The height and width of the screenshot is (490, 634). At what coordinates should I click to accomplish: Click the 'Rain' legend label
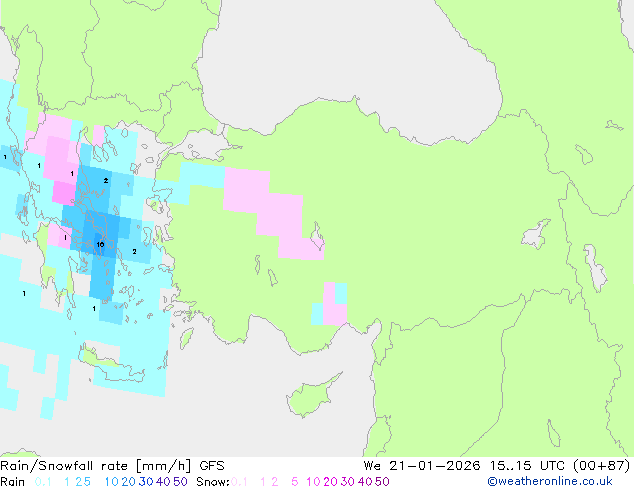coord(13,482)
